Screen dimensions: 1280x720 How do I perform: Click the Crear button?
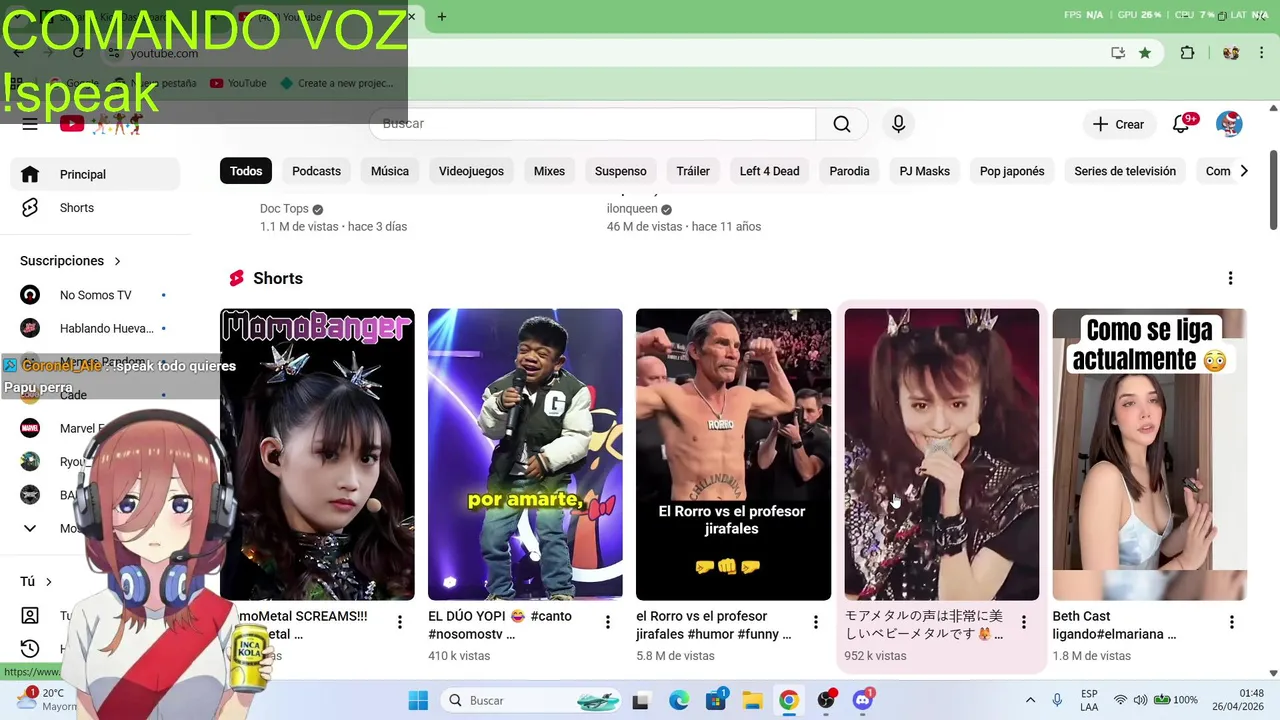pos(1118,124)
